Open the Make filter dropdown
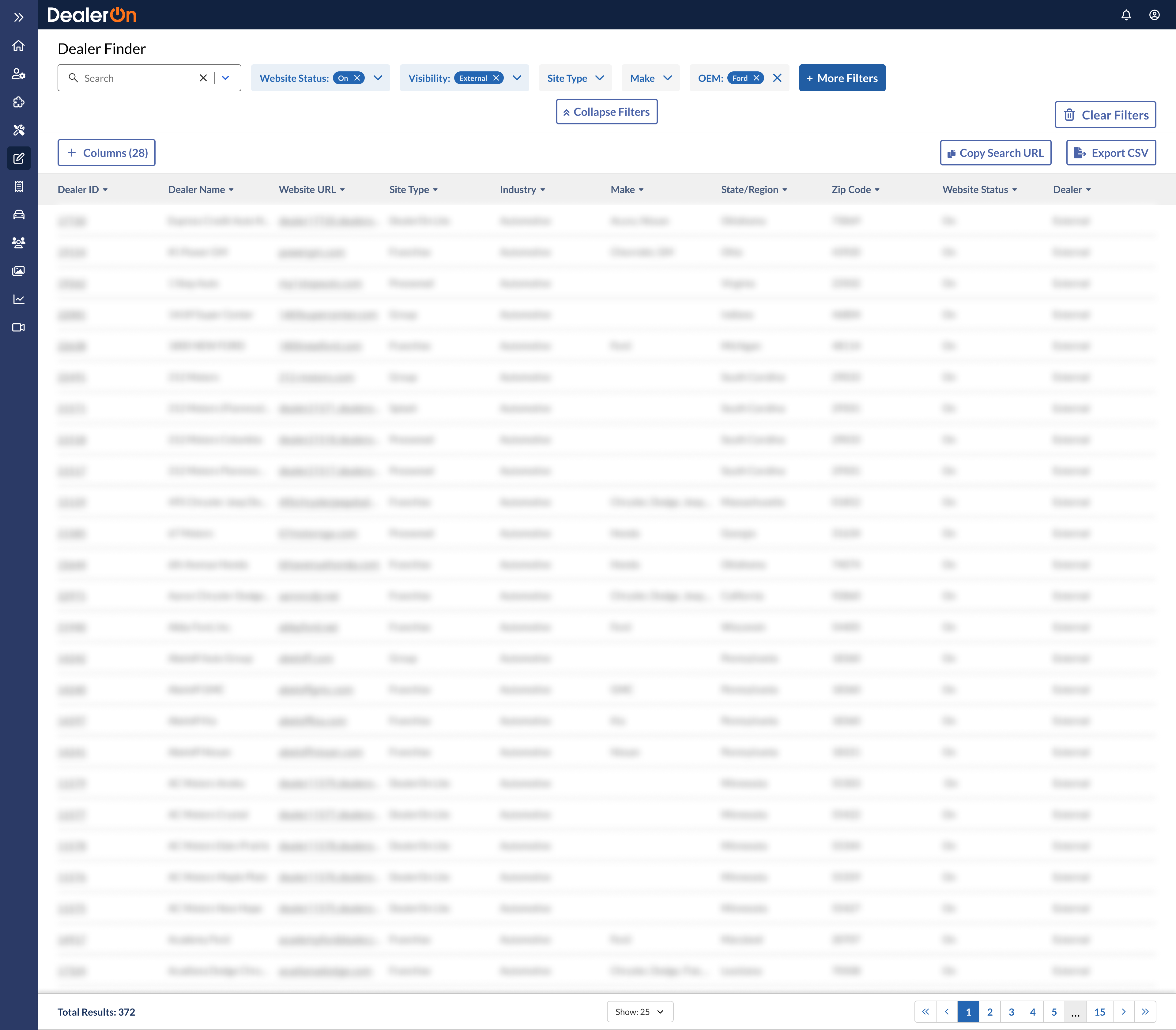Screen dimensions: 1176x1030 (650, 78)
